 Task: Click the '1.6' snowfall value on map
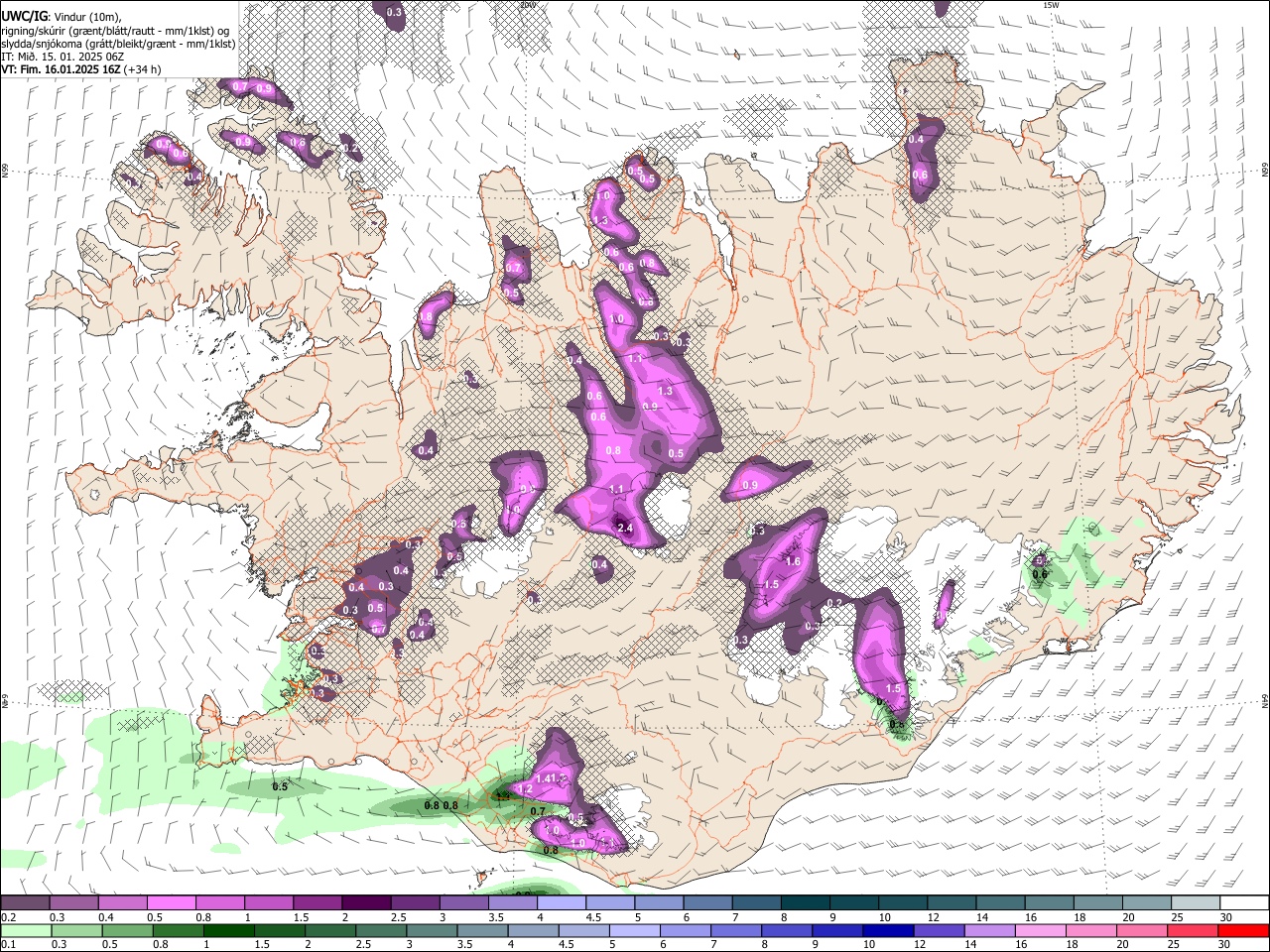(793, 561)
